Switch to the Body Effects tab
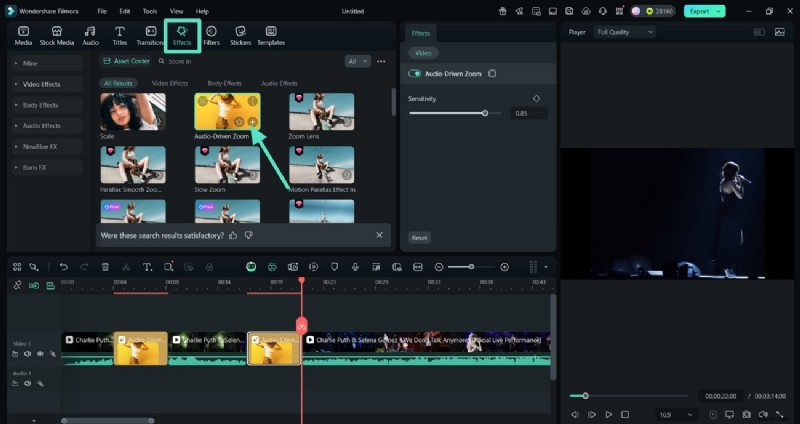800x424 pixels. pyautogui.click(x=224, y=83)
